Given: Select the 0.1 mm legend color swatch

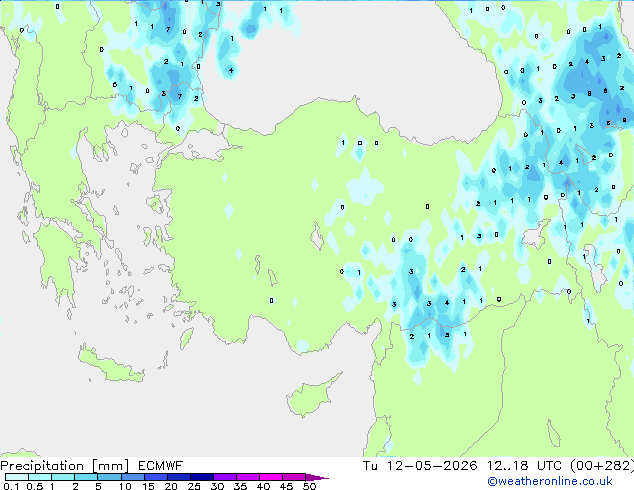Looking at the screenshot, I should coord(17,477).
